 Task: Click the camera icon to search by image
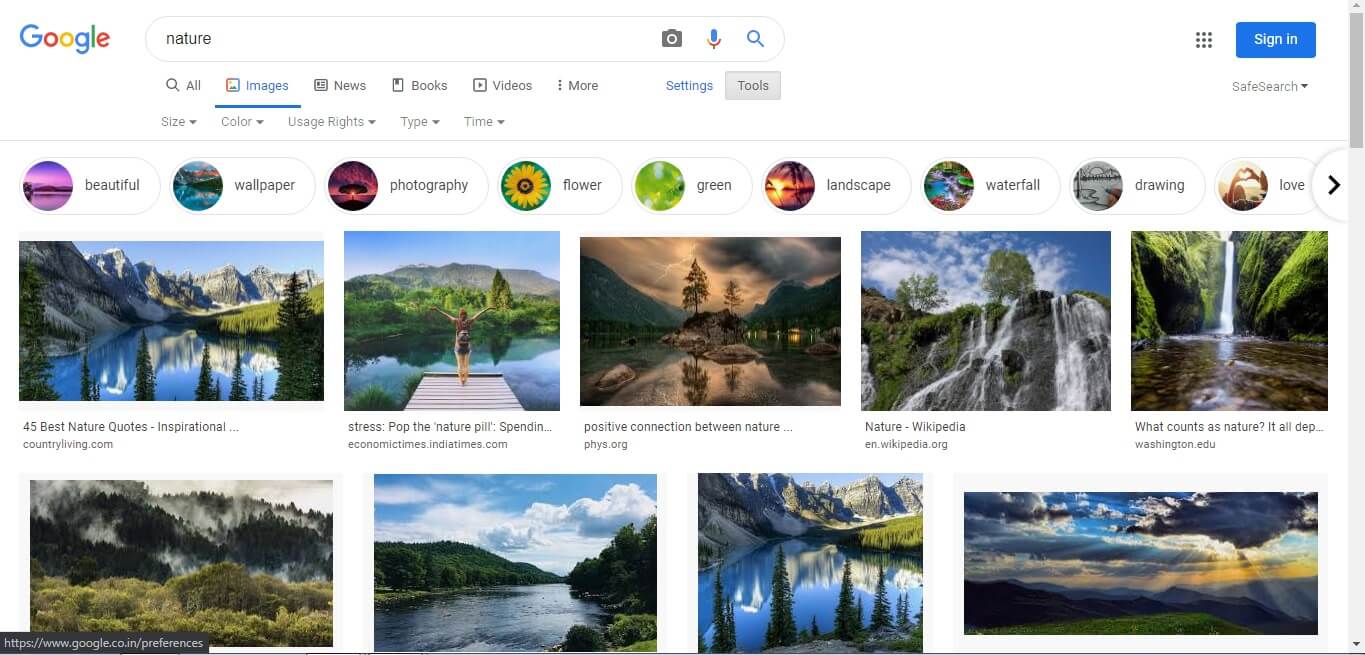pyautogui.click(x=671, y=38)
